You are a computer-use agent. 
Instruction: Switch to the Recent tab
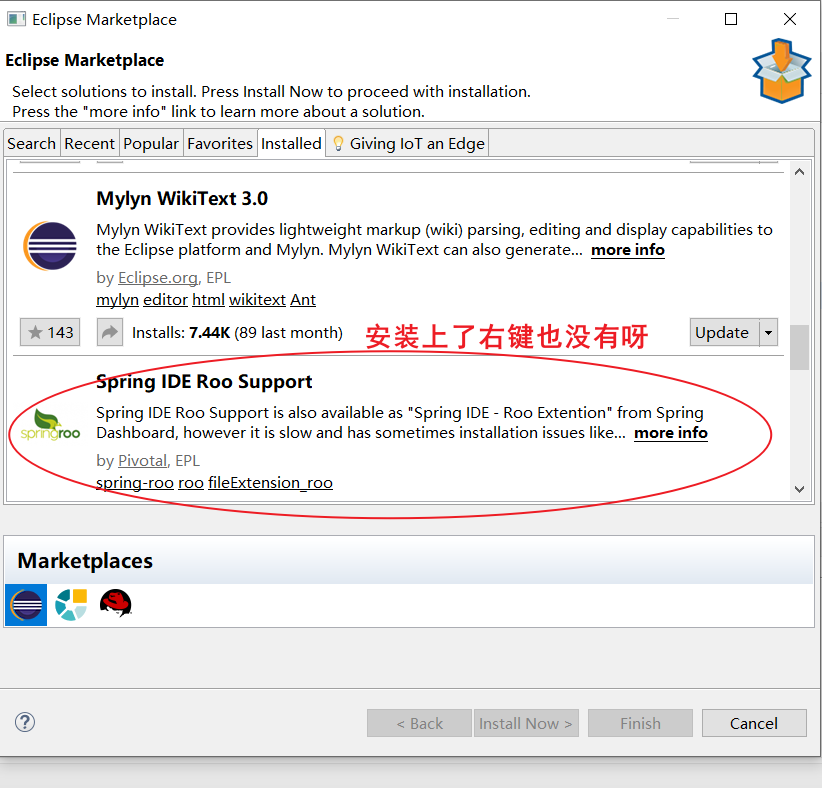point(89,143)
